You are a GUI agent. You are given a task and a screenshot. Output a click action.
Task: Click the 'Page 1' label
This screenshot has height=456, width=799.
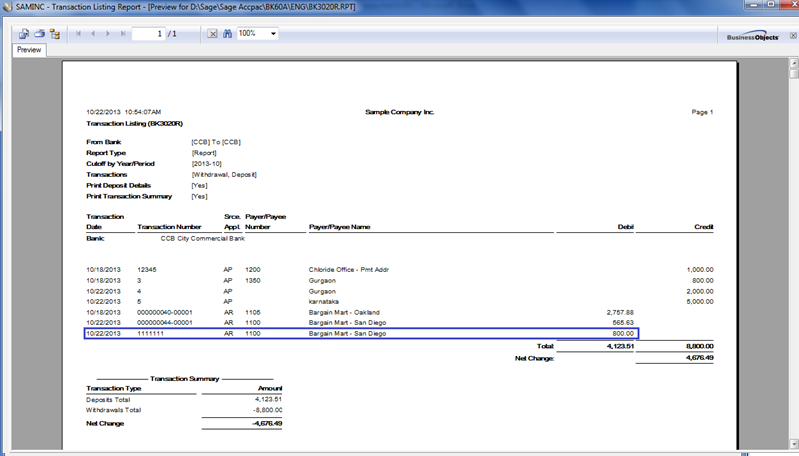pyautogui.click(x=702, y=112)
